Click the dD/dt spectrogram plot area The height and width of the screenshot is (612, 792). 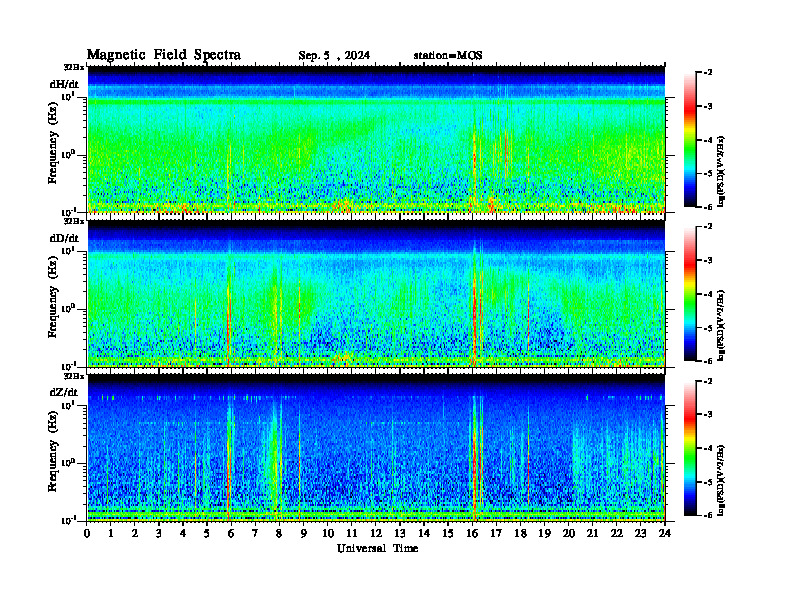click(376, 294)
